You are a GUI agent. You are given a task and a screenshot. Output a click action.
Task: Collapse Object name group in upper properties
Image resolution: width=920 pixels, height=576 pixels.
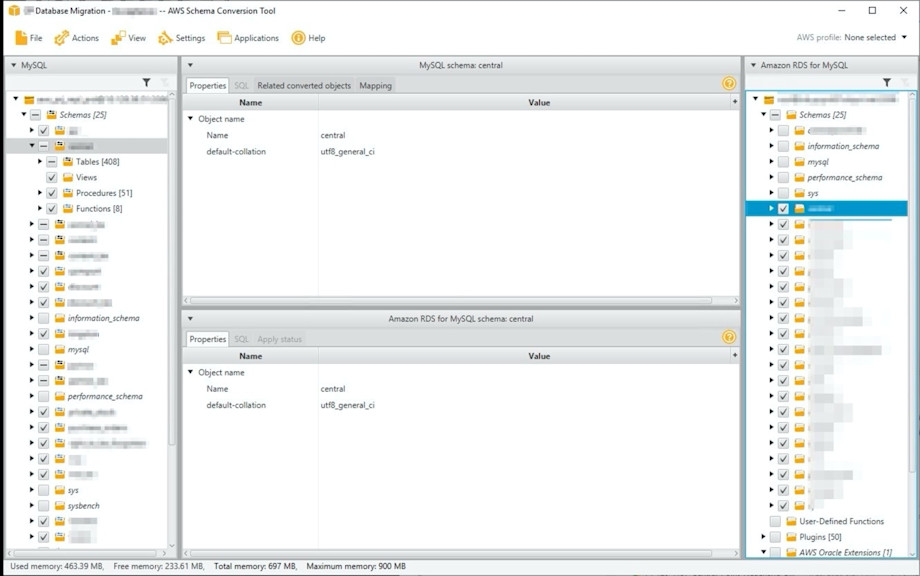(x=190, y=118)
